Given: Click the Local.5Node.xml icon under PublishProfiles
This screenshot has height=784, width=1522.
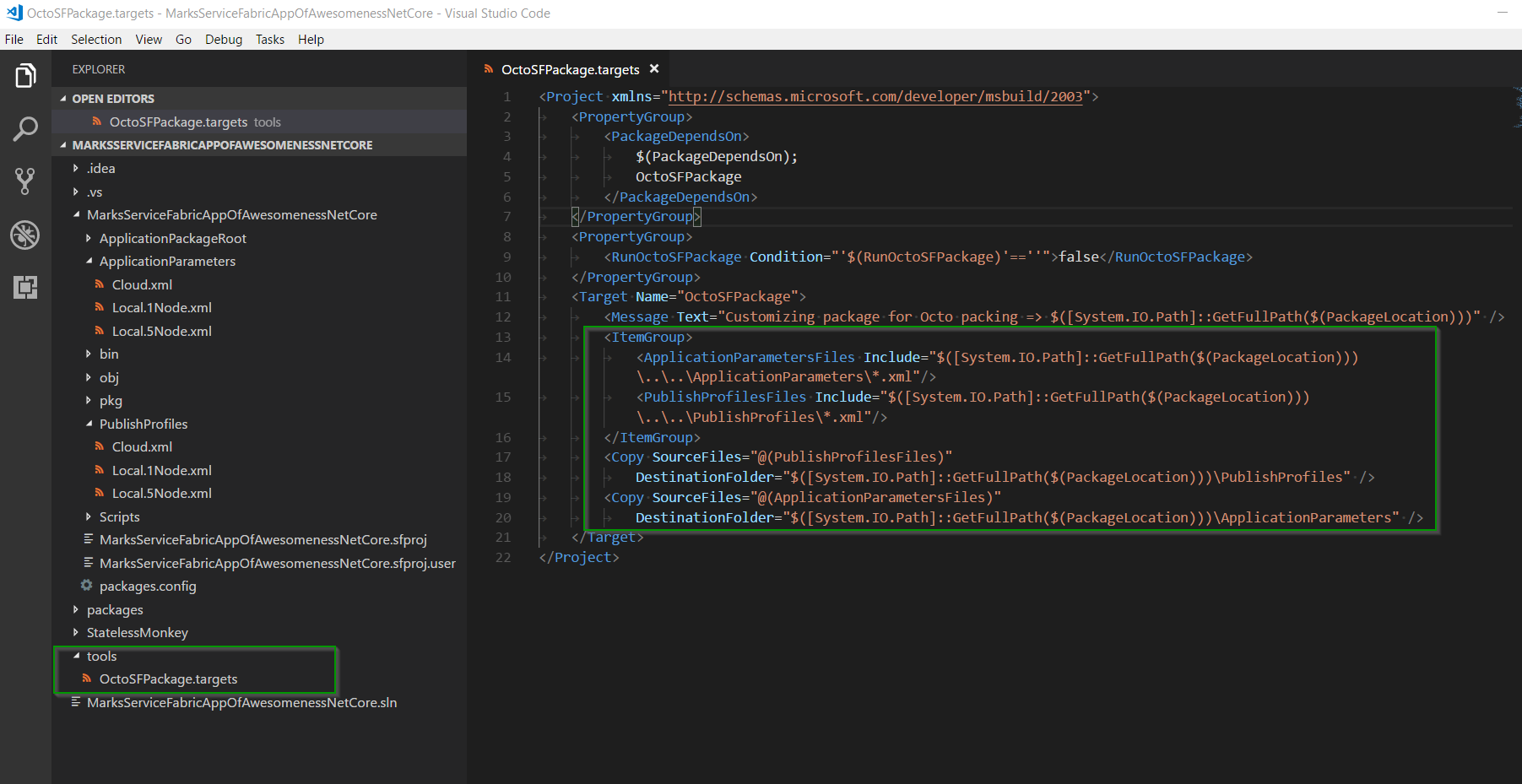Looking at the screenshot, I should click(99, 493).
